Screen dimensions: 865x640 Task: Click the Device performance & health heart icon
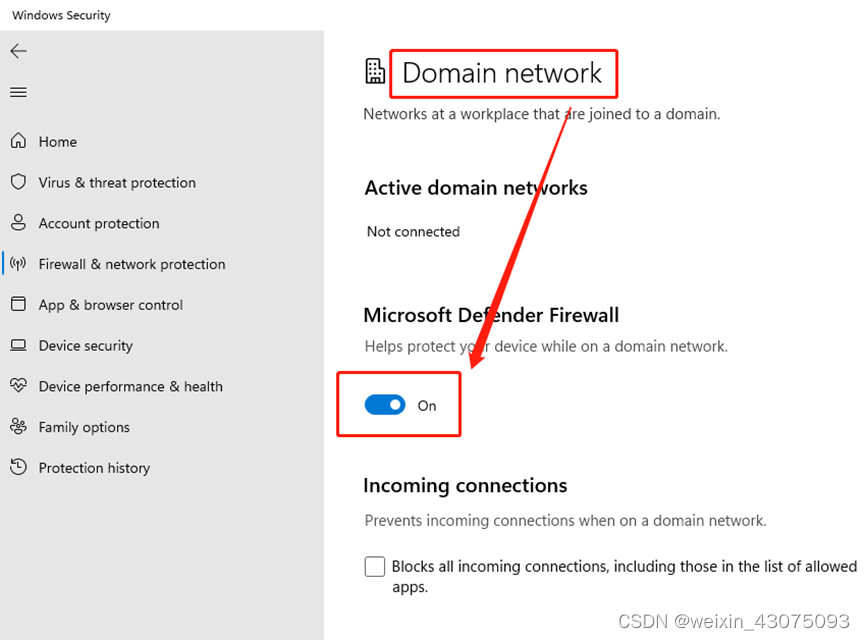(18, 386)
